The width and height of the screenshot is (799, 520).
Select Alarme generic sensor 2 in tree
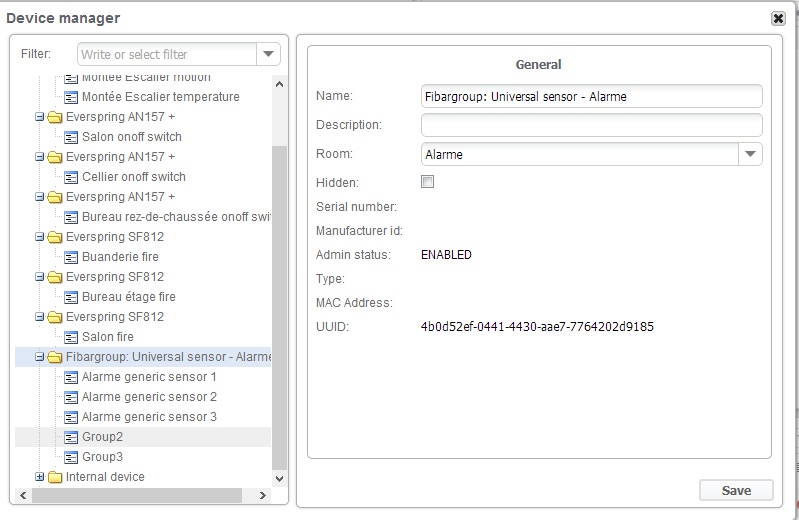[x=149, y=397]
